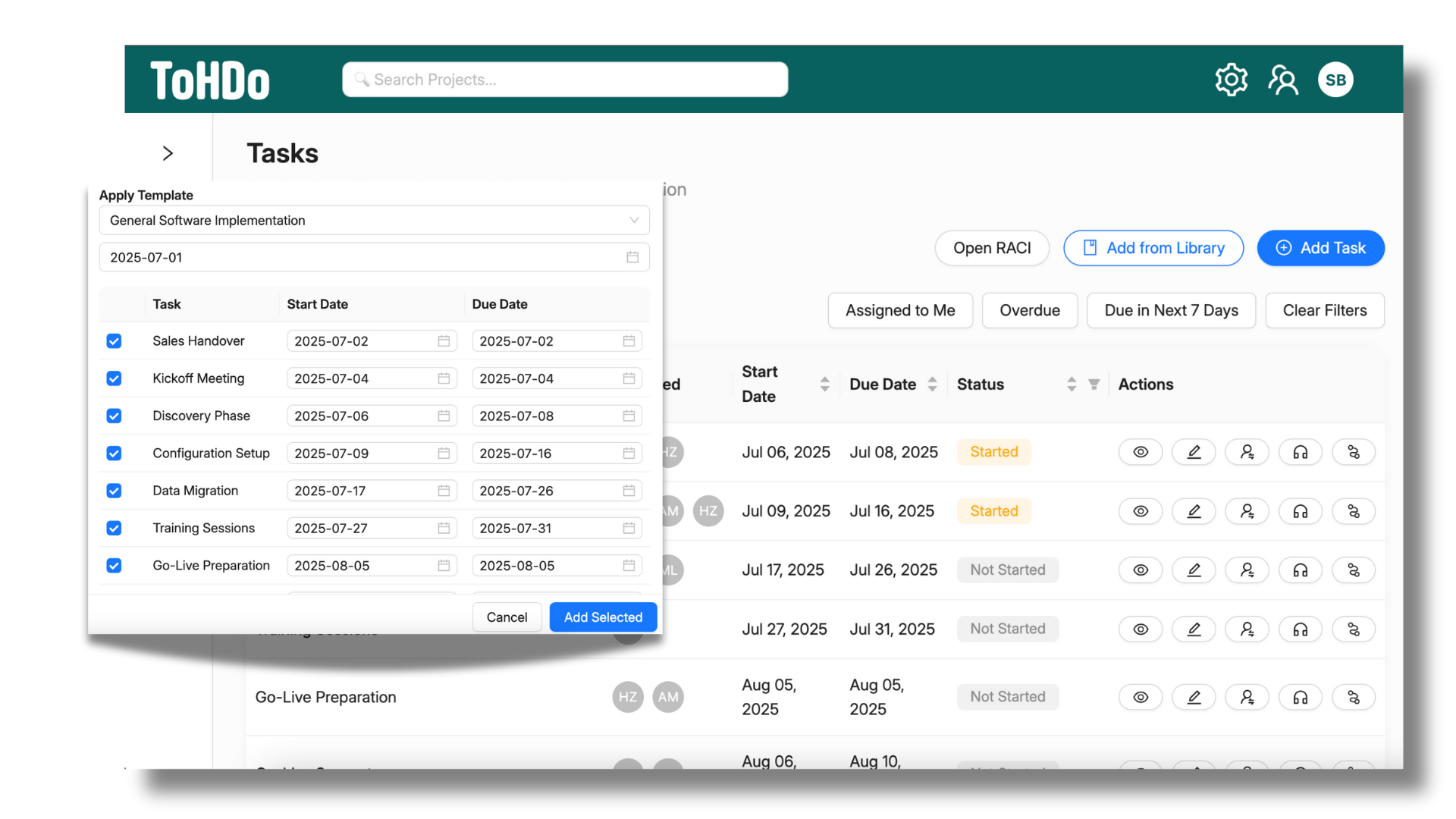
Task: View the task starting Jul 09 via eye icon
Action: tap(1140, 511)
